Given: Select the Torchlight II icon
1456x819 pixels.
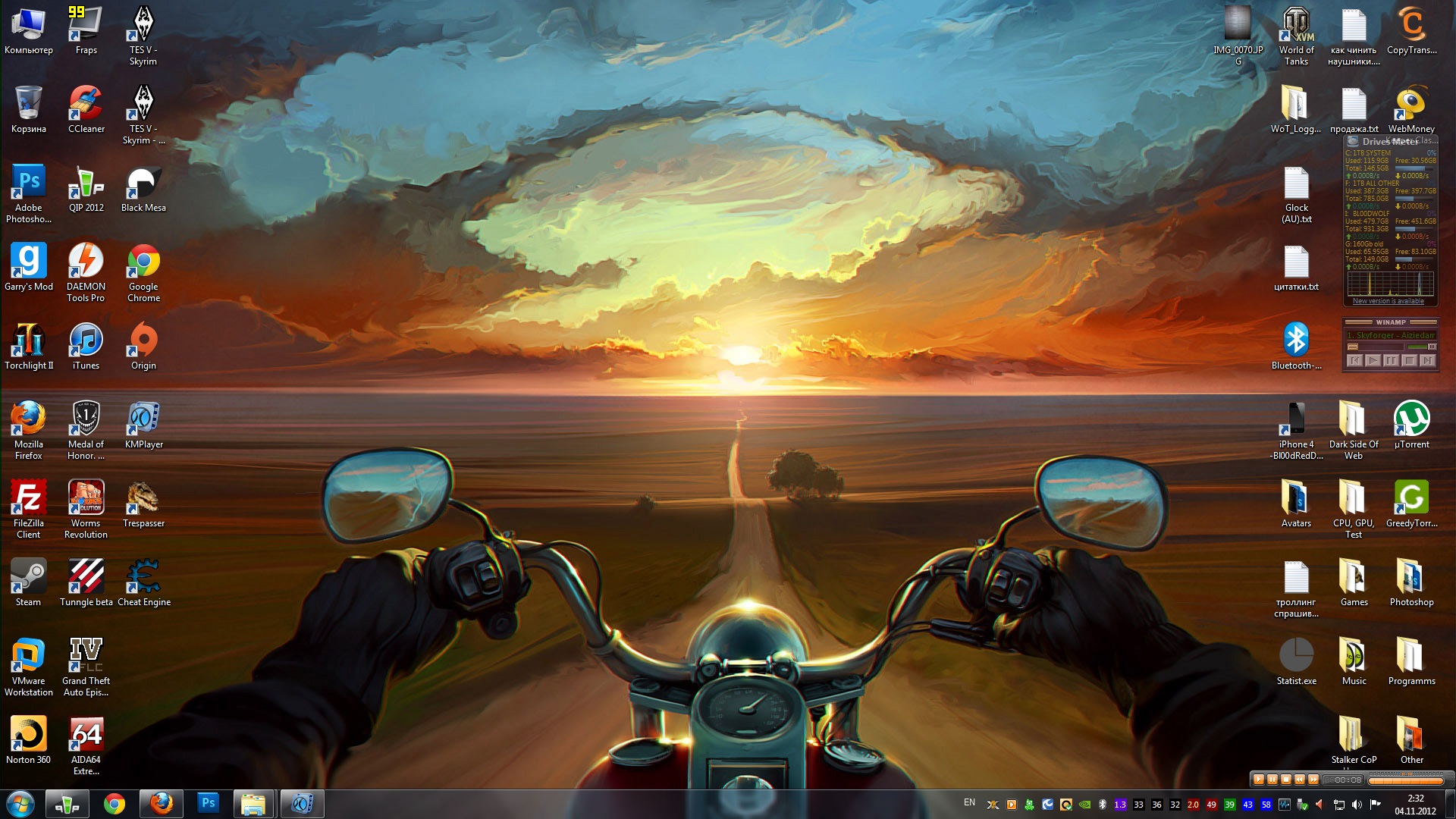Looking at the screenshot, I should pos(29,346).
